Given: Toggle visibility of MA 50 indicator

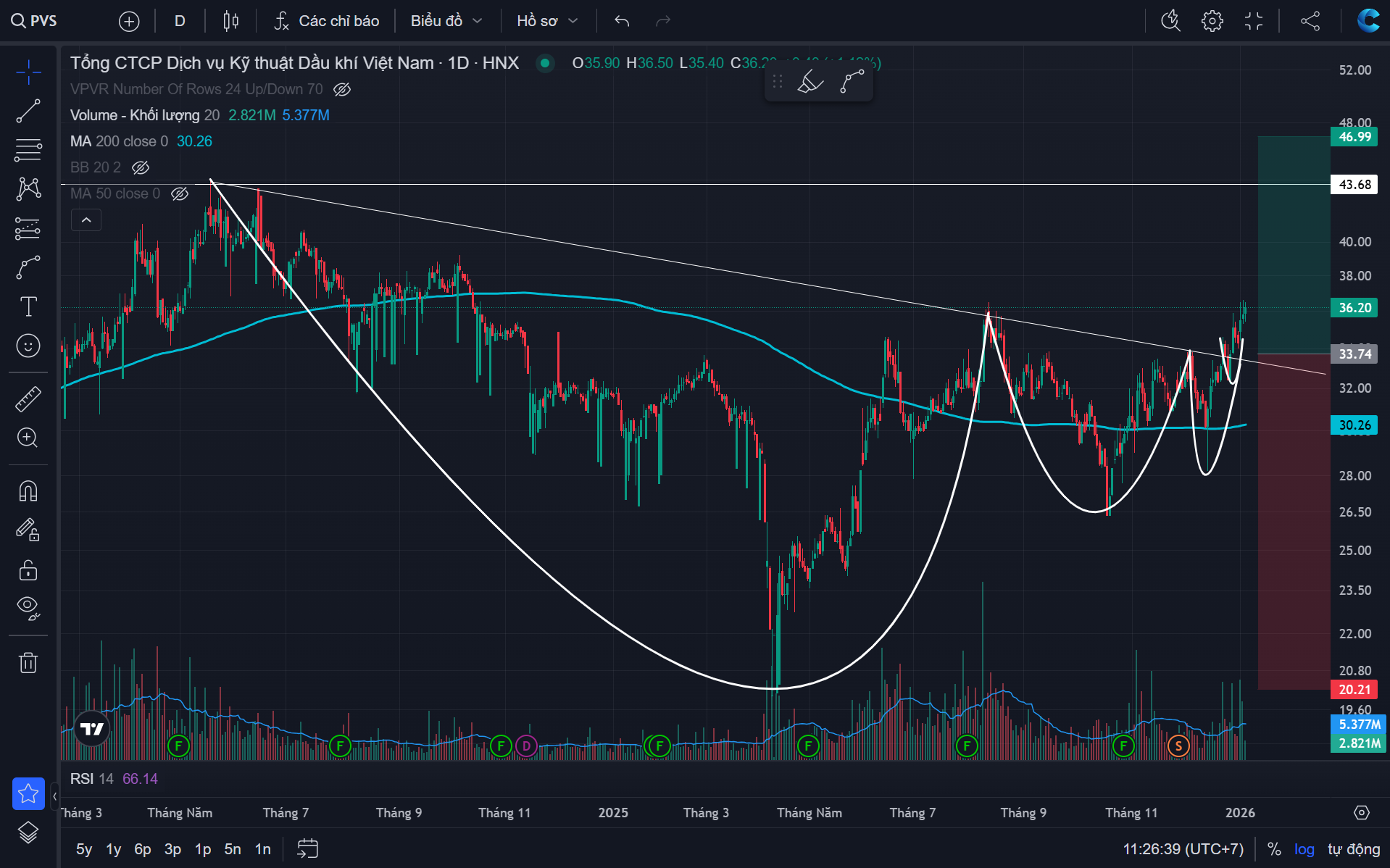Looking at the screenshot, I should click(180, 193).
